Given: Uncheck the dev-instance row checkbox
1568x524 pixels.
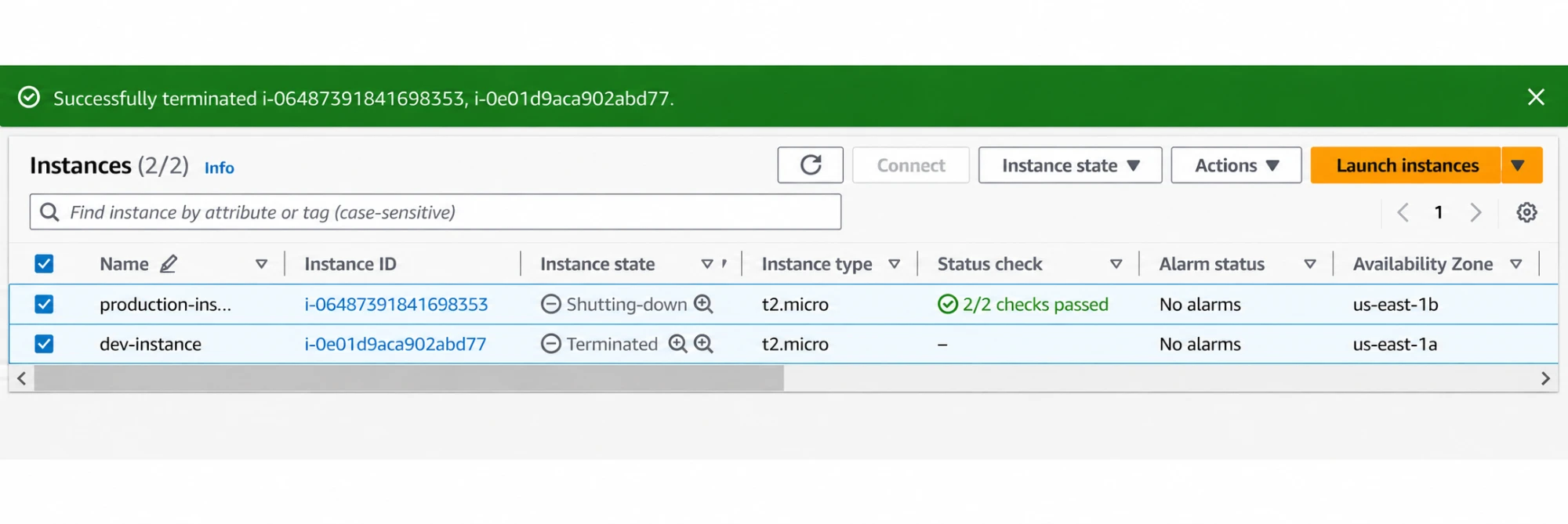Looking at the screenshot, I should coord(44,344).
